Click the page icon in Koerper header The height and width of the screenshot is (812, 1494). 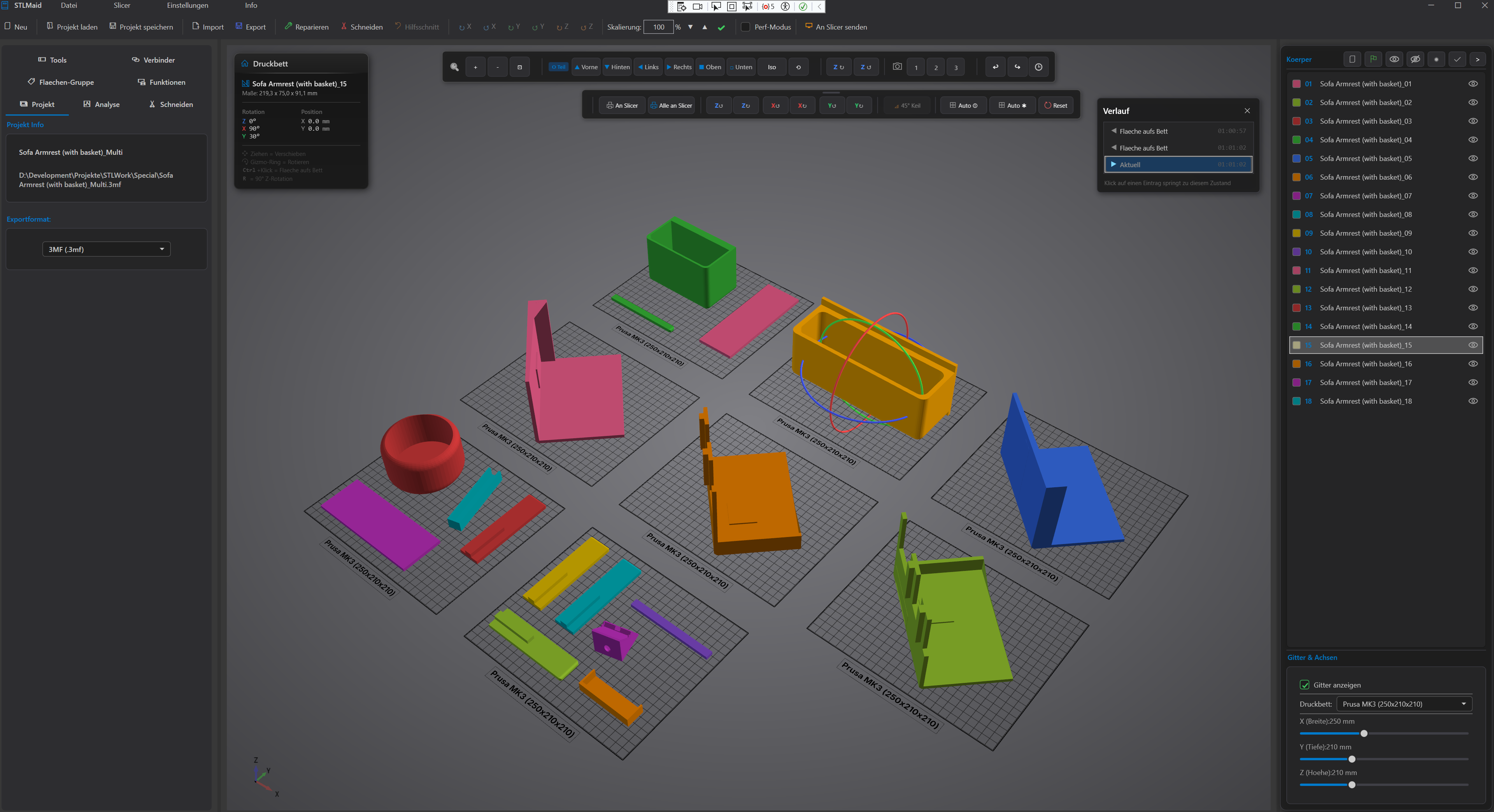pos(1352,59)
